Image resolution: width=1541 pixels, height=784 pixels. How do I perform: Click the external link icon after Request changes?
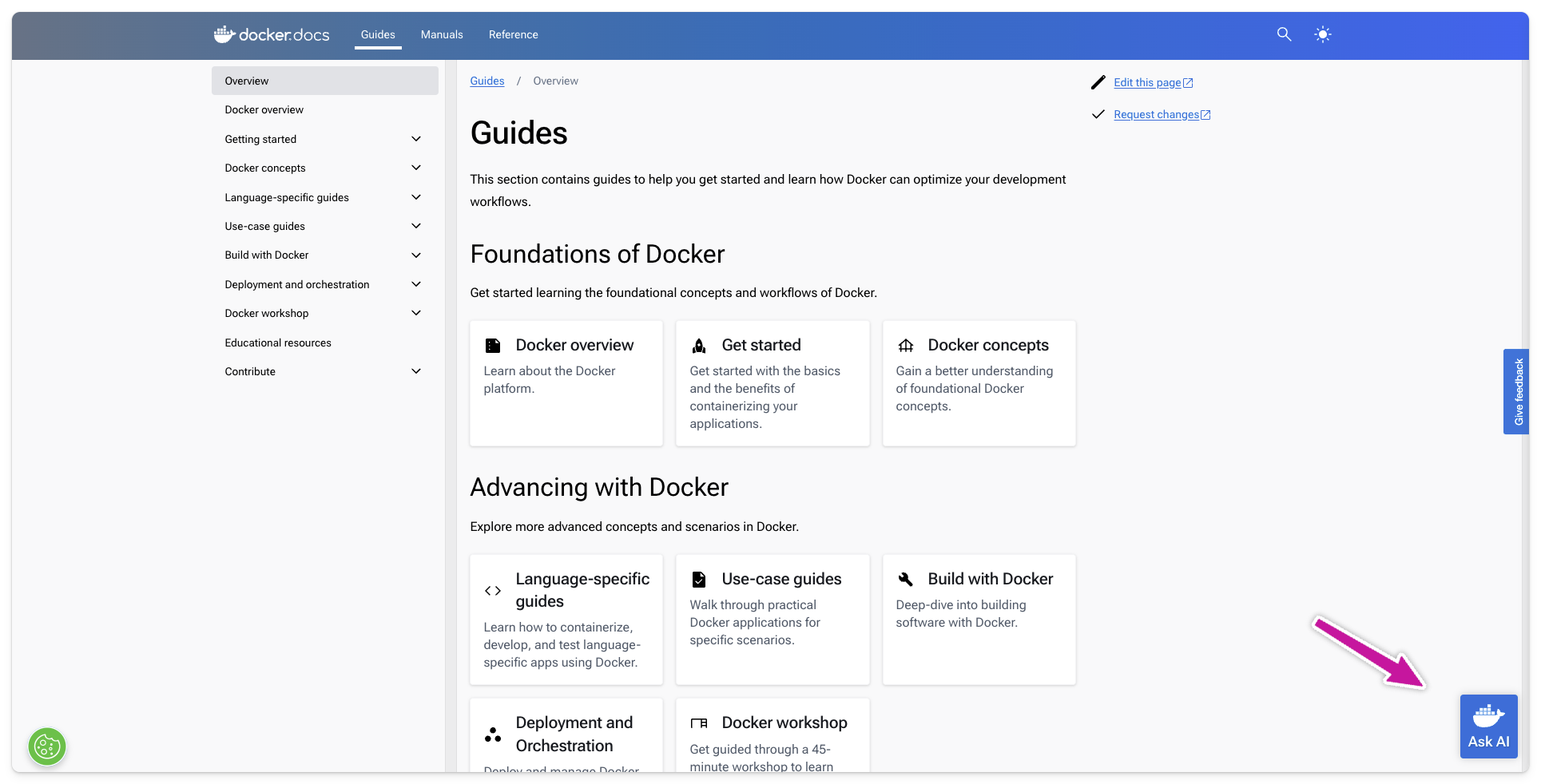(x=1206, y=115)
